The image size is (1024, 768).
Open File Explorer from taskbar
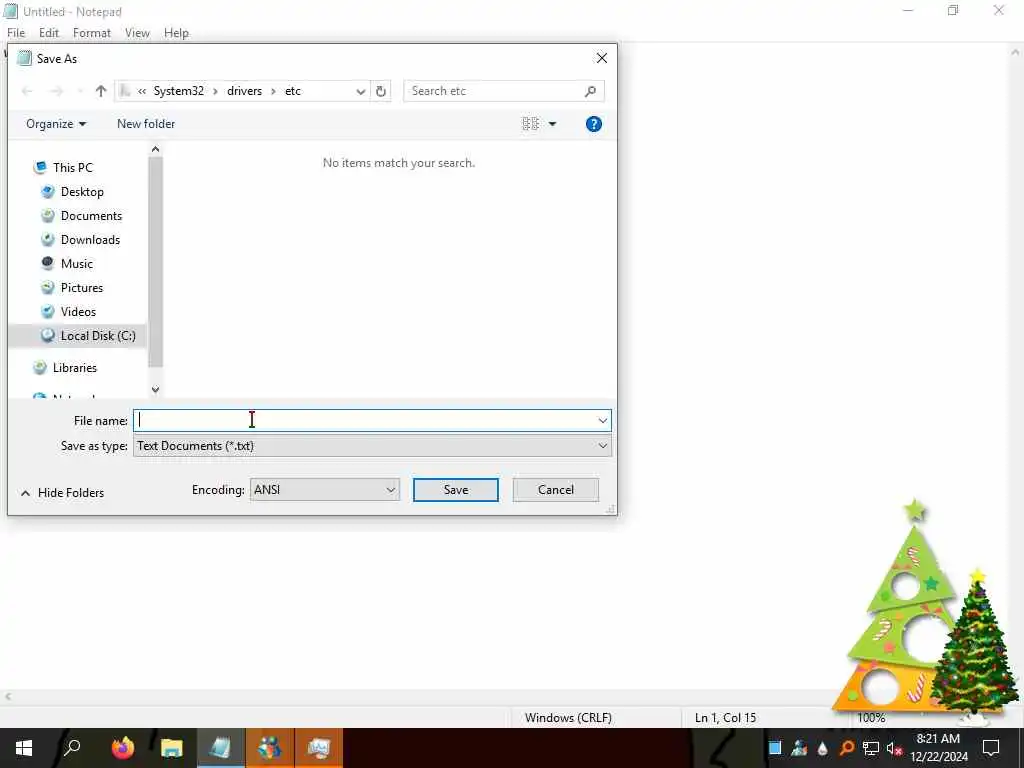172,748
